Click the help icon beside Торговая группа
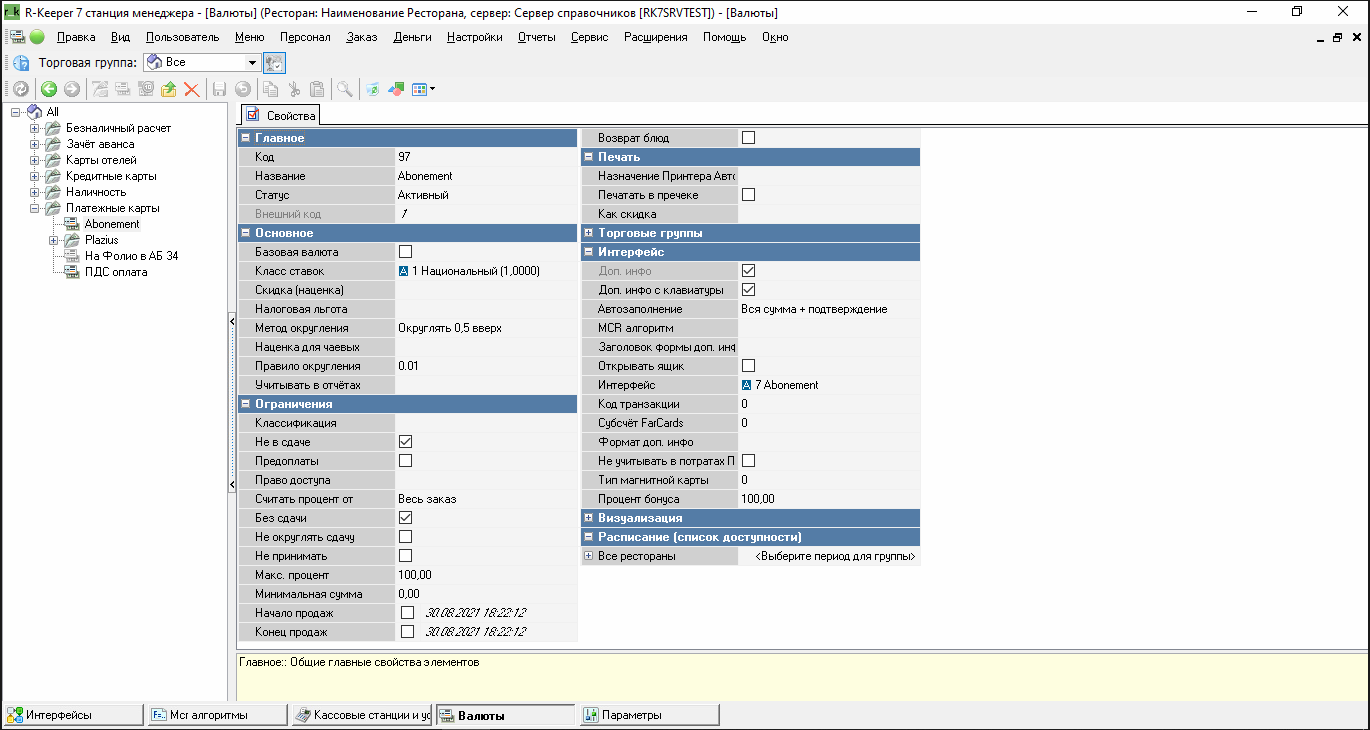 21,62
